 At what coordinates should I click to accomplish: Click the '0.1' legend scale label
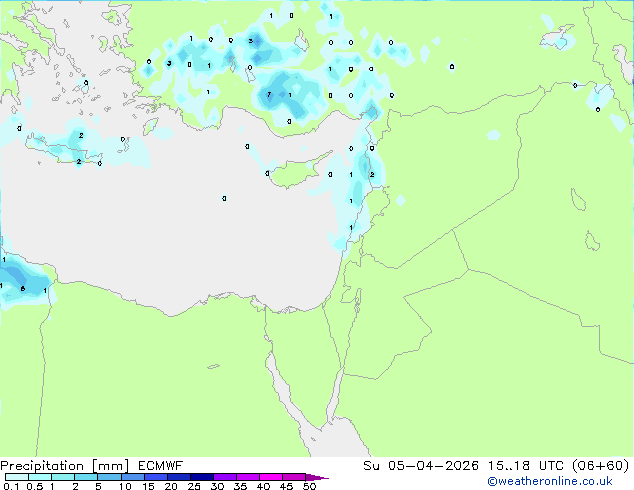coord(11,486)
